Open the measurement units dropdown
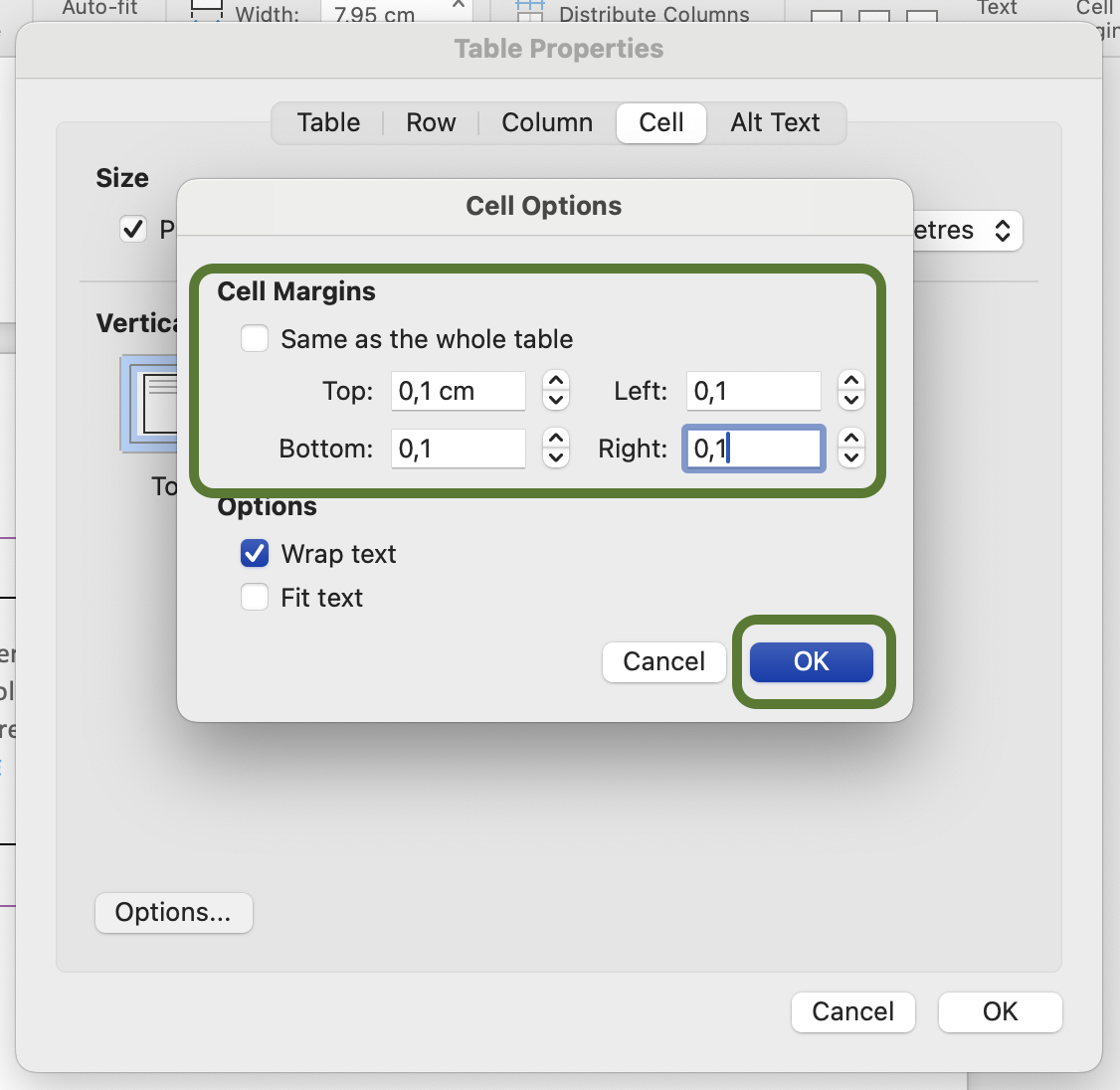The image size is (1120, 1090). [967, 230]
